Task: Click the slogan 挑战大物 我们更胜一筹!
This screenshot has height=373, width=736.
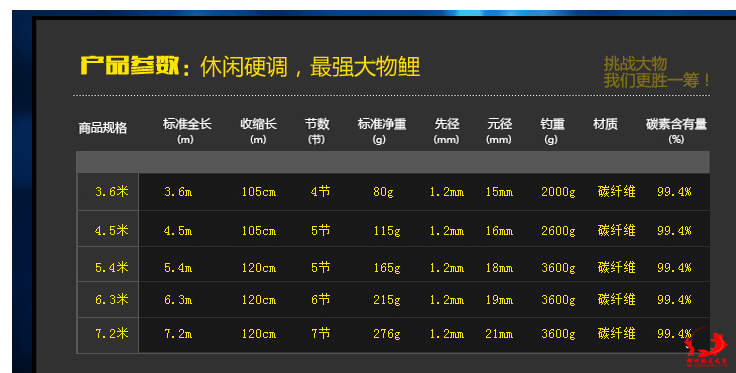Action: pyautogui.click(x=656, y=72)
